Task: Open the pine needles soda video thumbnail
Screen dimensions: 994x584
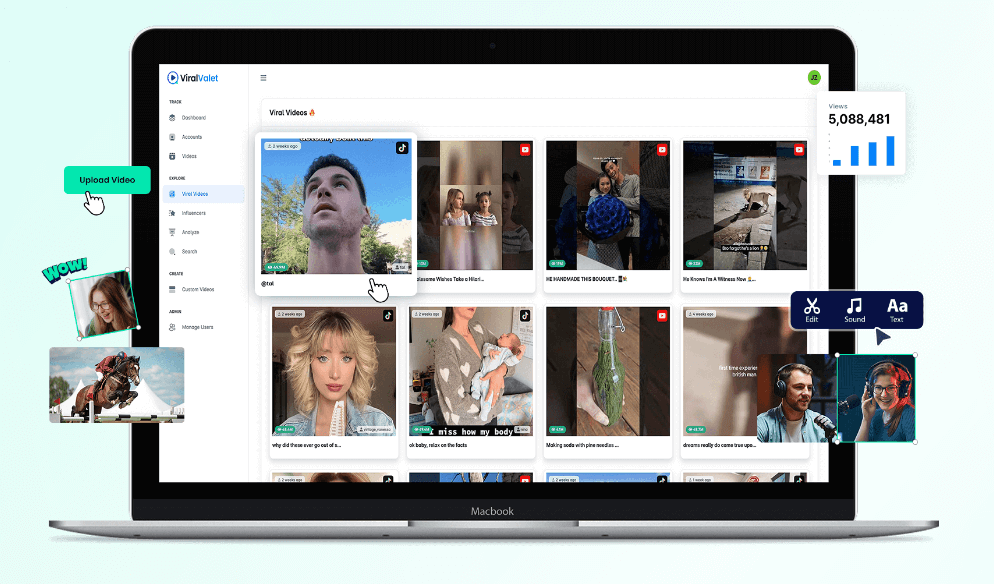Action: [x=608, y=372]
